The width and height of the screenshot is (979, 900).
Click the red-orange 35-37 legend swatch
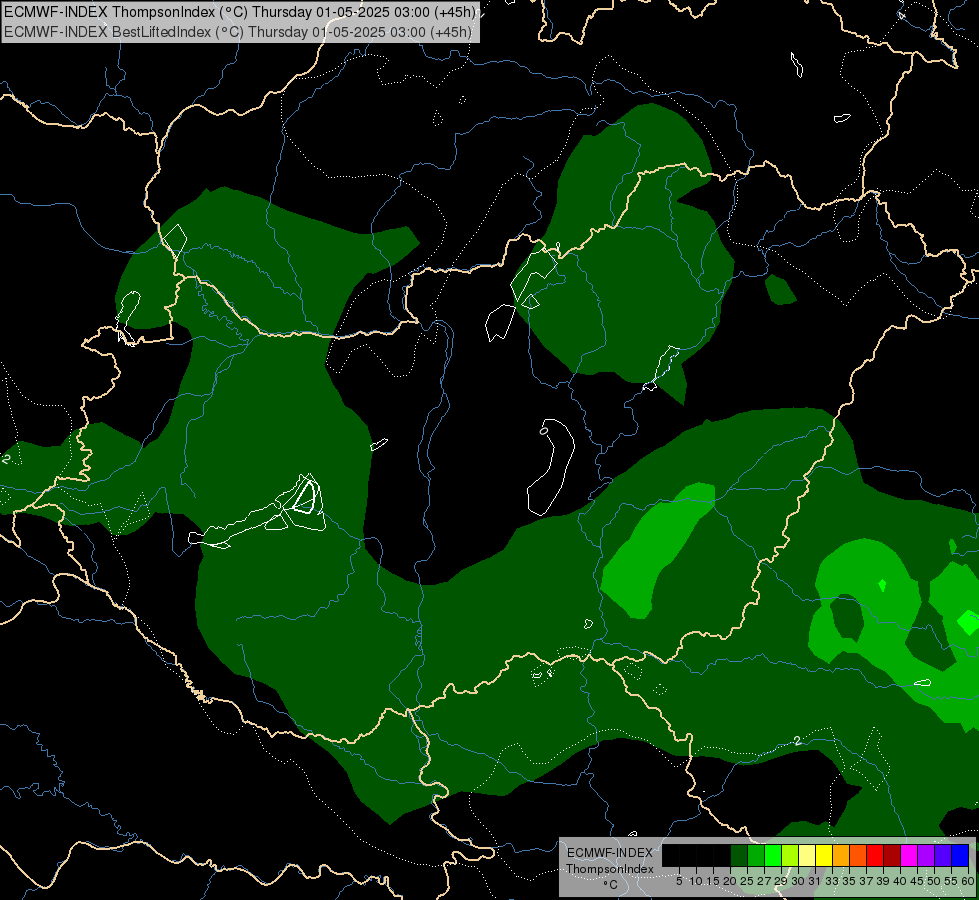click(858, 855)
